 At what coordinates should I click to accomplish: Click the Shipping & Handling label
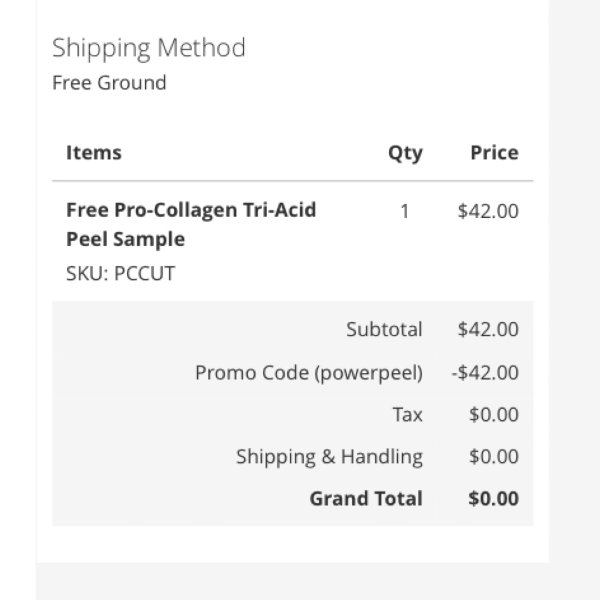[x=329, y=457]
